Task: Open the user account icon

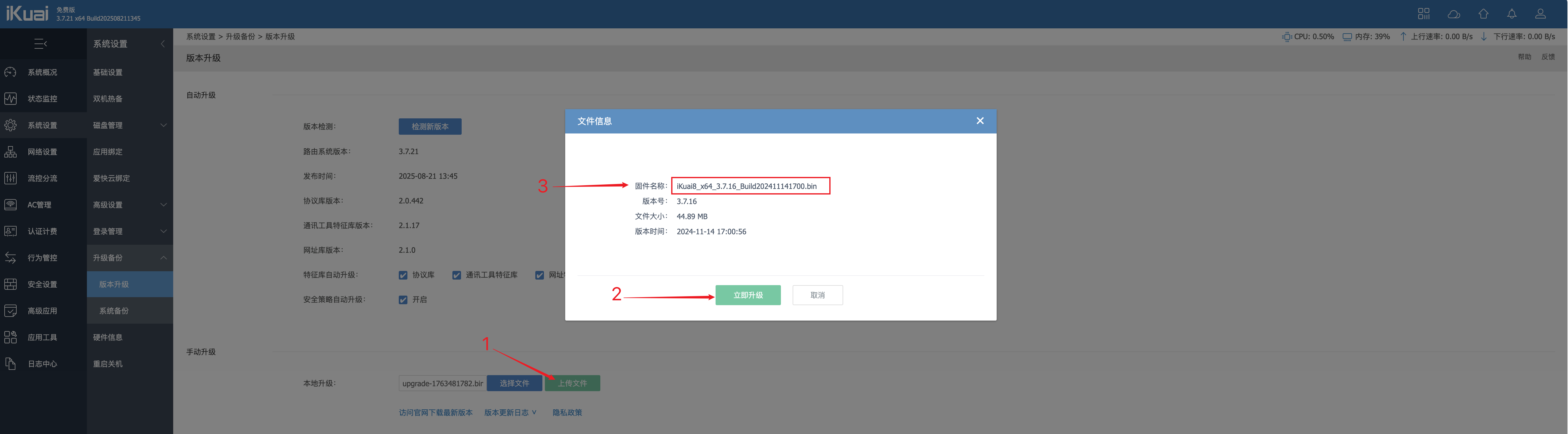Action: pyautogui.click(x=1540, y=13)
